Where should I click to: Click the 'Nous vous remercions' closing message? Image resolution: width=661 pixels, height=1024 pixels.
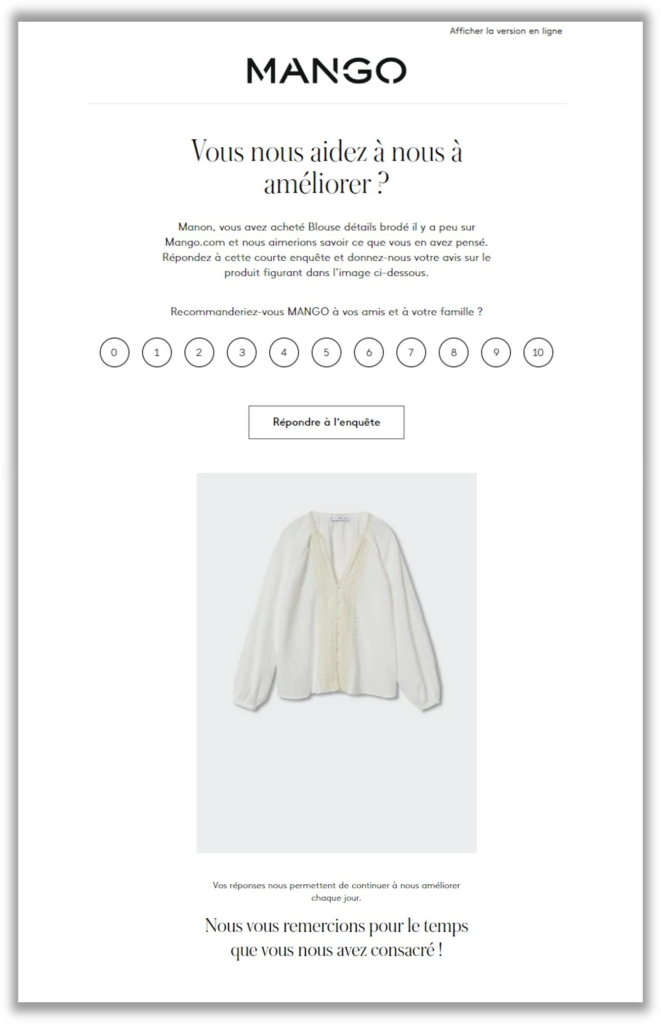(336, 937)
